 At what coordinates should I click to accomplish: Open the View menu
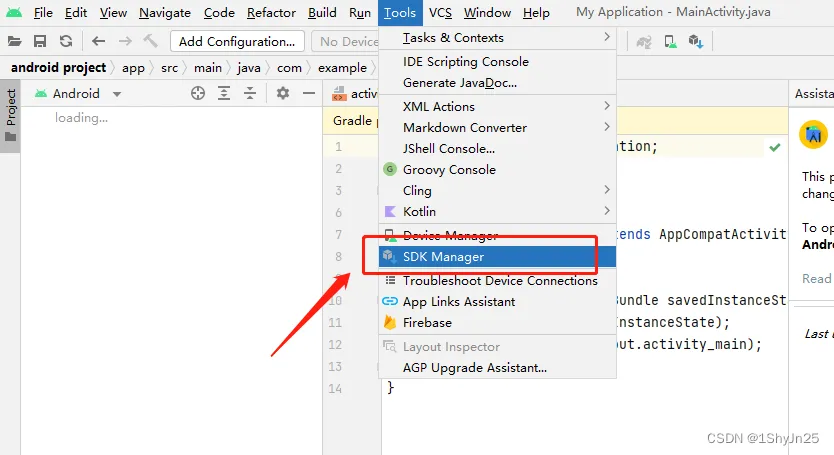click(x=113, y=12)
